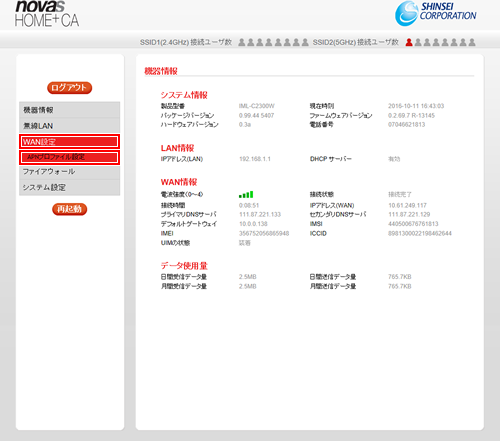Open the ファイアウォール menu item
Viewport: 500px width, 441px height.
(x=69, y=172)
